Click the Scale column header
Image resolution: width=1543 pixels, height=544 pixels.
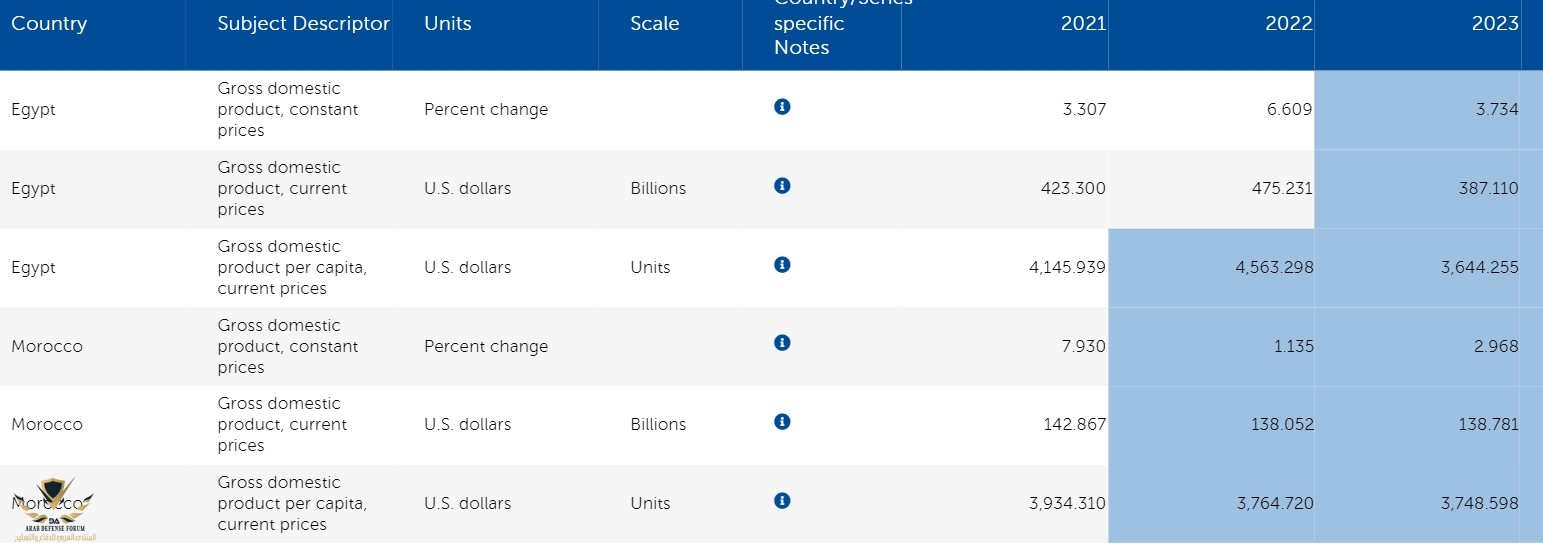[x=654, y=24]
